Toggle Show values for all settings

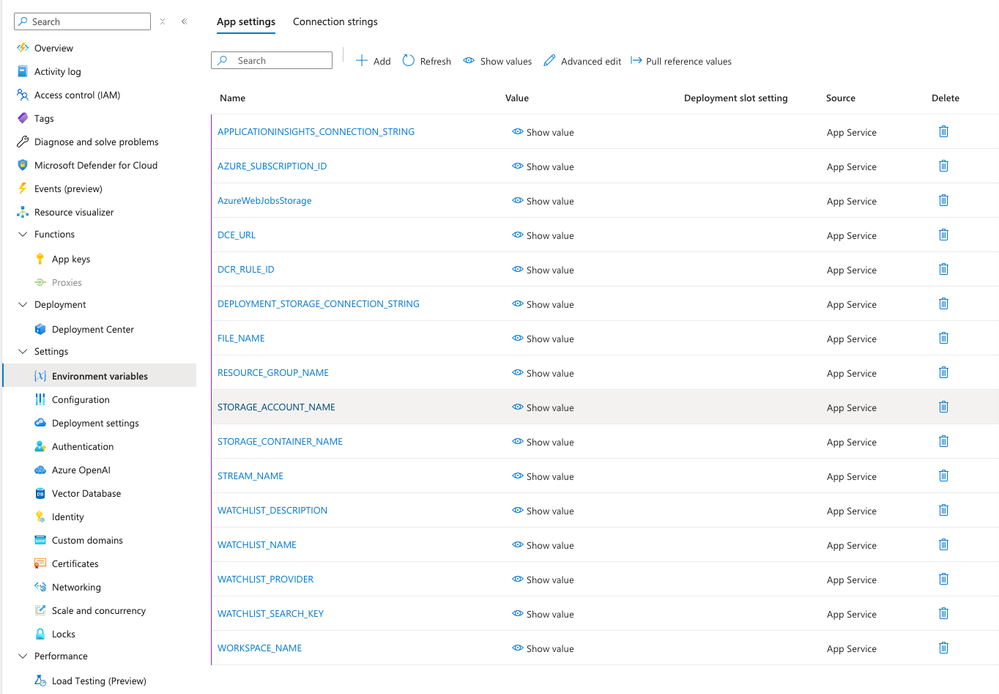pos(497,61)
